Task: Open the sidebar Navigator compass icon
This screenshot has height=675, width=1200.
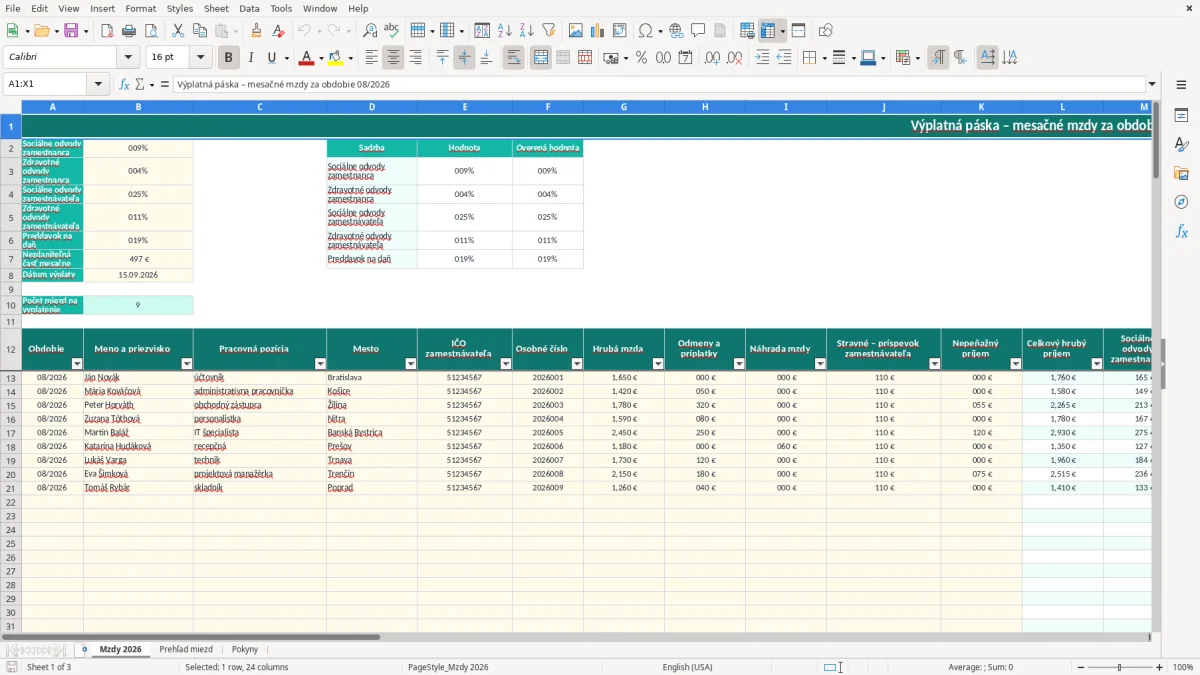Action: tap(1181, 202)
